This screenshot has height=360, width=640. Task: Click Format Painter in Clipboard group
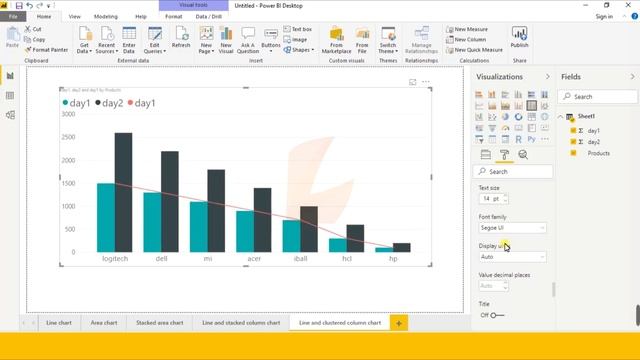46,50
